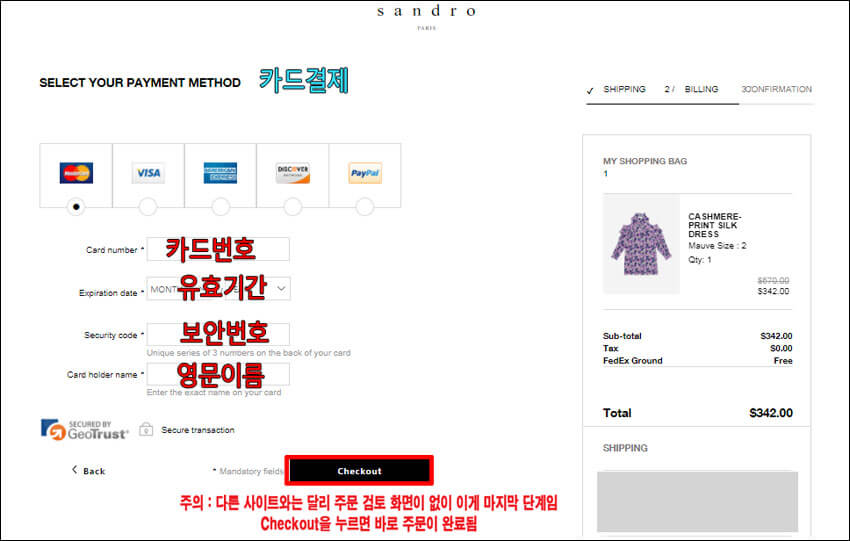
Task: Click the GeoTrust secured badge
Action: 85,430
